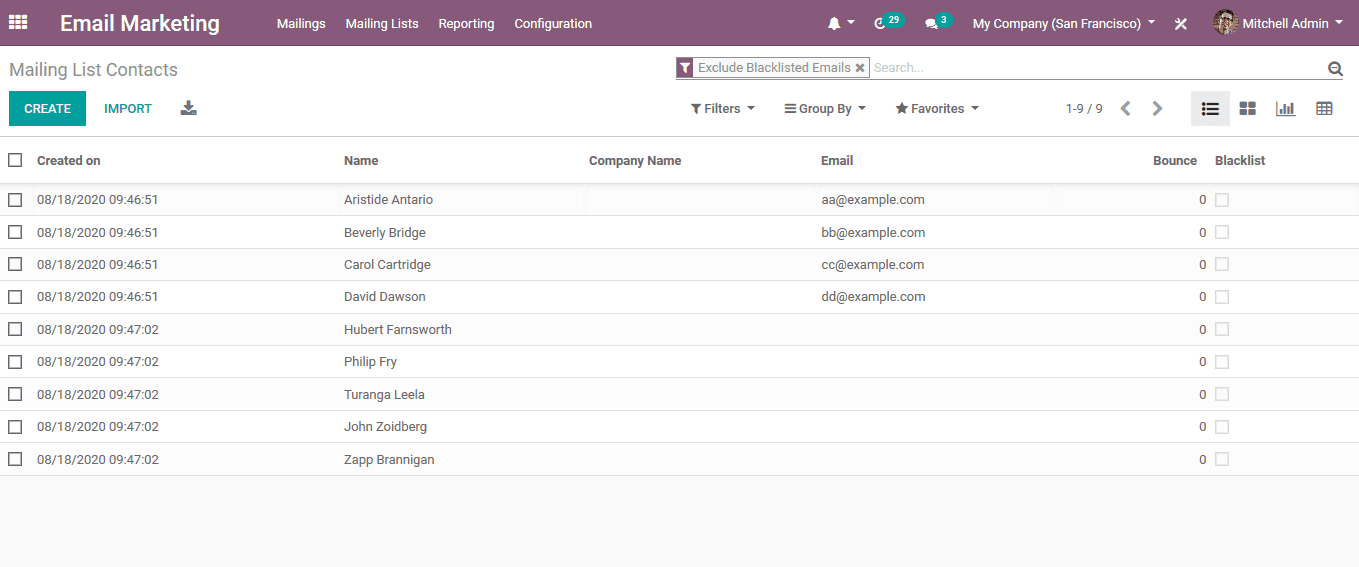Click the CREATE button
The image size is (1359, 567).
pos(47,108)
